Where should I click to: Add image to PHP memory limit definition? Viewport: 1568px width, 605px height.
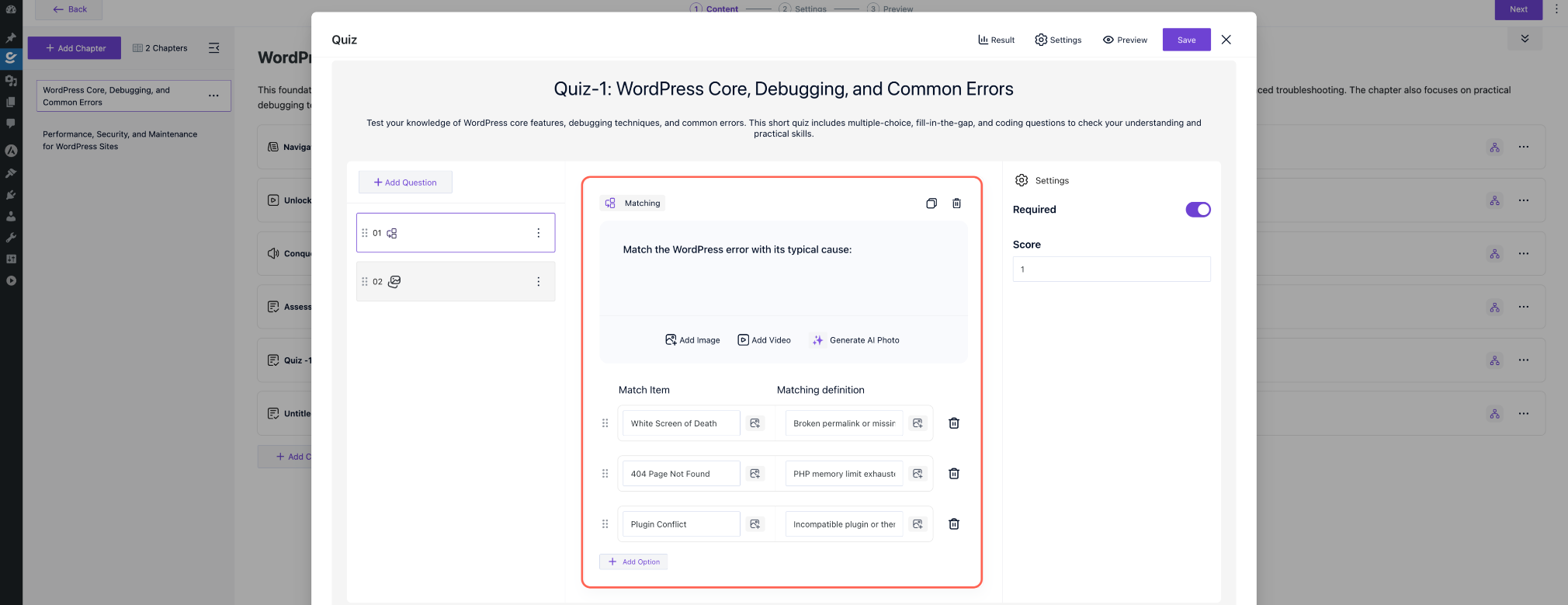918,474
